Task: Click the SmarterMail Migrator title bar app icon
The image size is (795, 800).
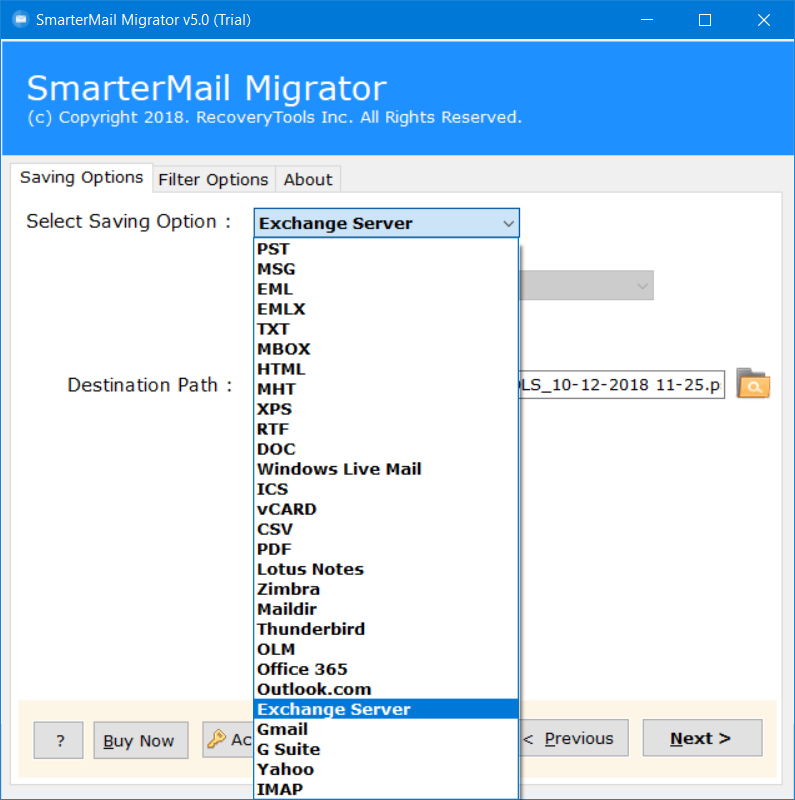Action: pyautogui.click(x=19, y=20)
